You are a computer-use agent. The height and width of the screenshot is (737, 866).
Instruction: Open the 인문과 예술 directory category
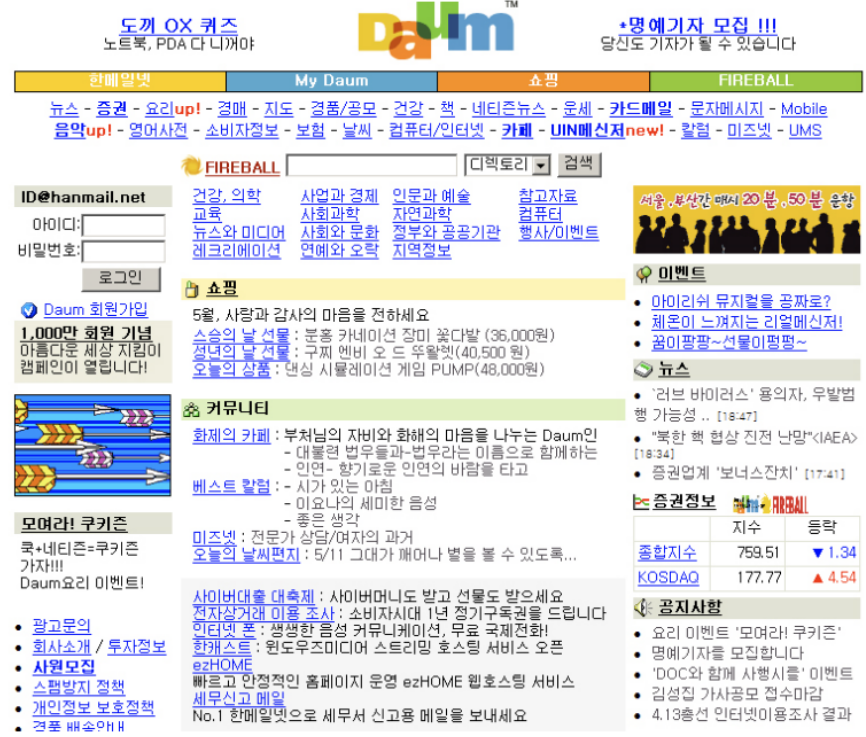[431, 196]
